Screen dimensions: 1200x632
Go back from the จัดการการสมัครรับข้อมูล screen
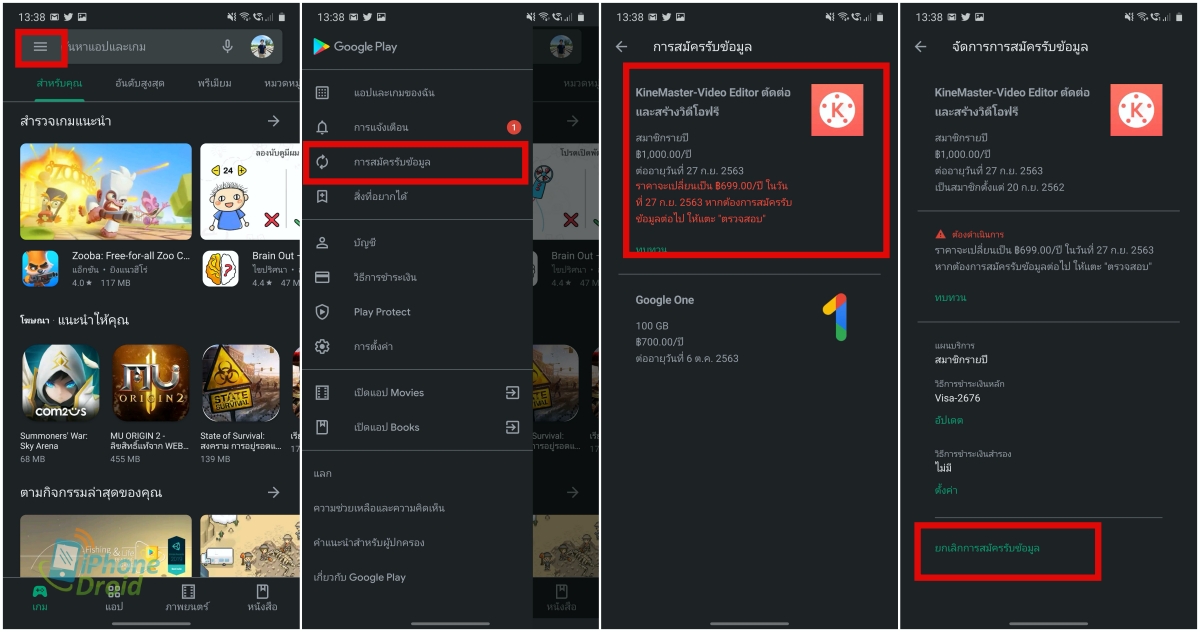[921, 47]
